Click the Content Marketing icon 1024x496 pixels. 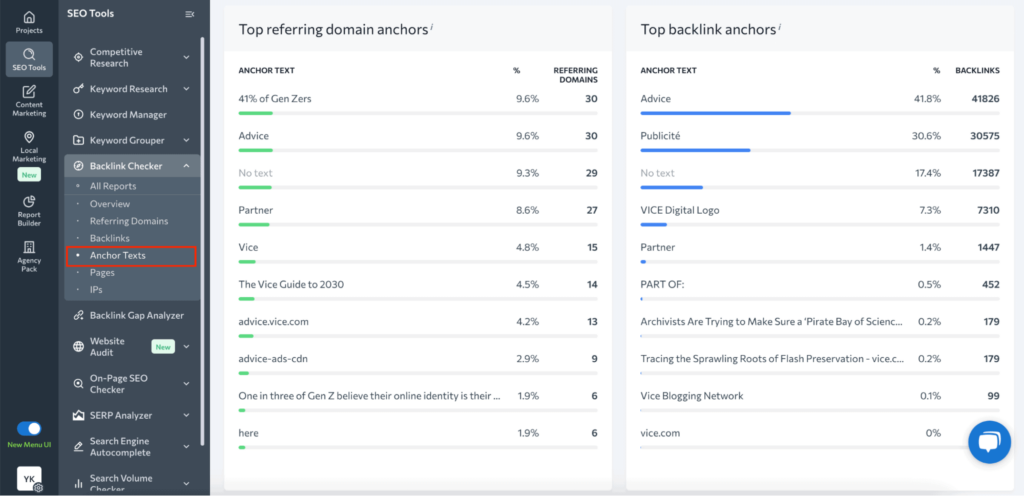(x=29, y=93)
